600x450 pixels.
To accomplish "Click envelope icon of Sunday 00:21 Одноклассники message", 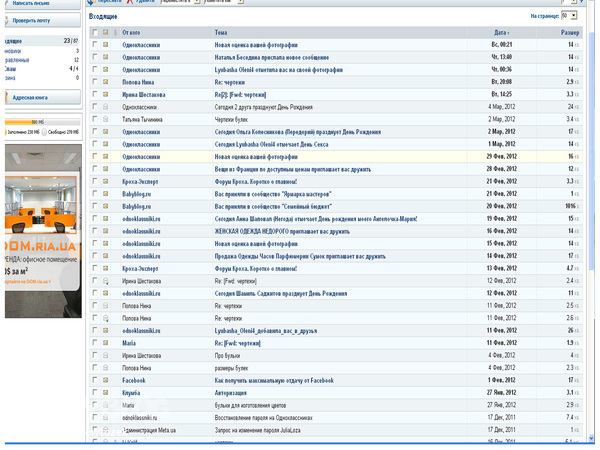I will (x=106, y=45).
